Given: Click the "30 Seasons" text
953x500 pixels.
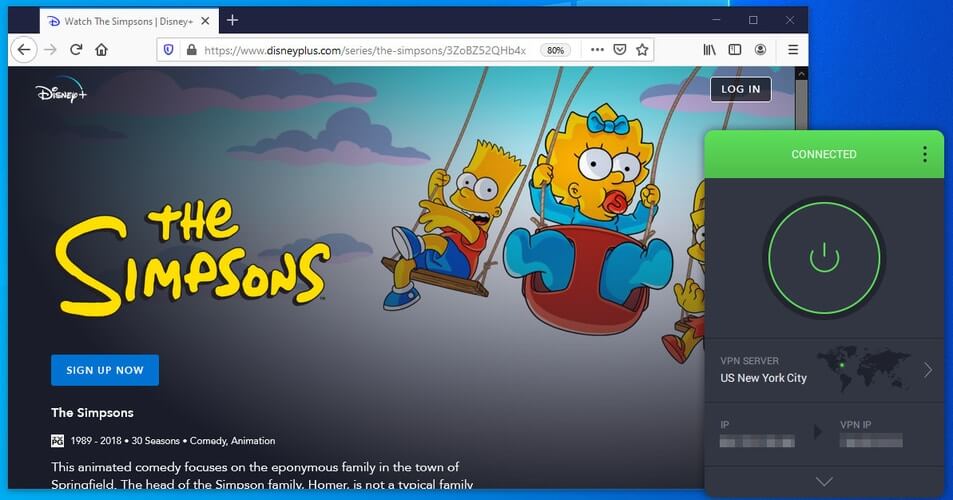Looking at the screenshot, I should click(x=156, y=441).
